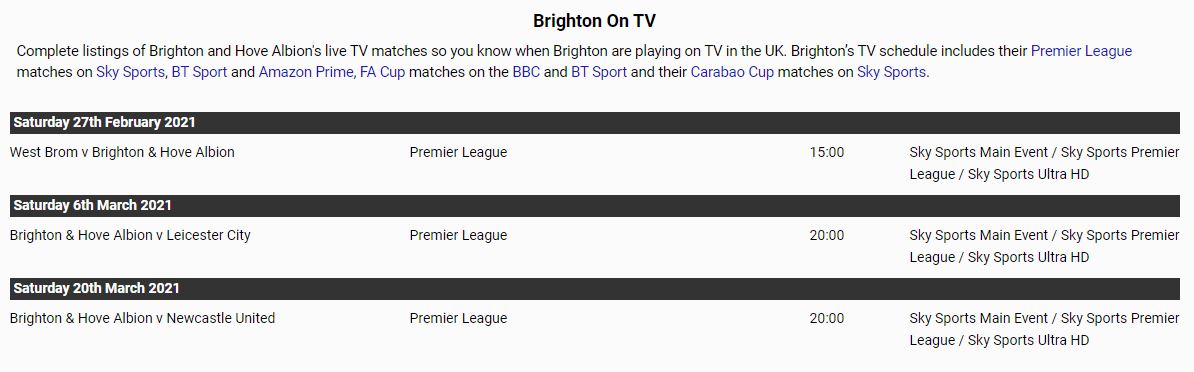The width and height of the screenshot is (1194, 372).
Task: Click the Saturday 27th February 2021 header
Action: (x=595, y=122)
